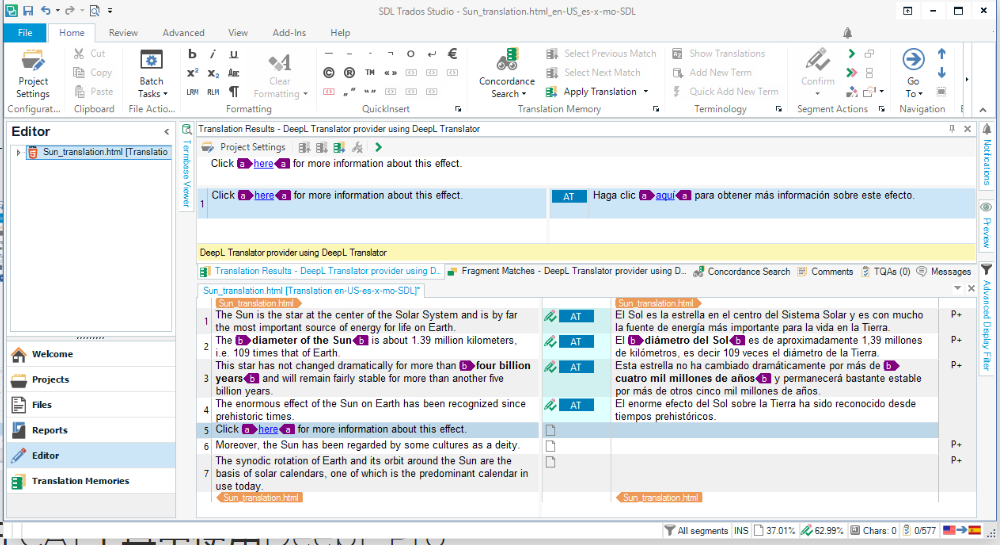The width and height of the screenshot is (1000, 545).
Task: Switch to the View ribbon tab
Action: tap(238, 33)
